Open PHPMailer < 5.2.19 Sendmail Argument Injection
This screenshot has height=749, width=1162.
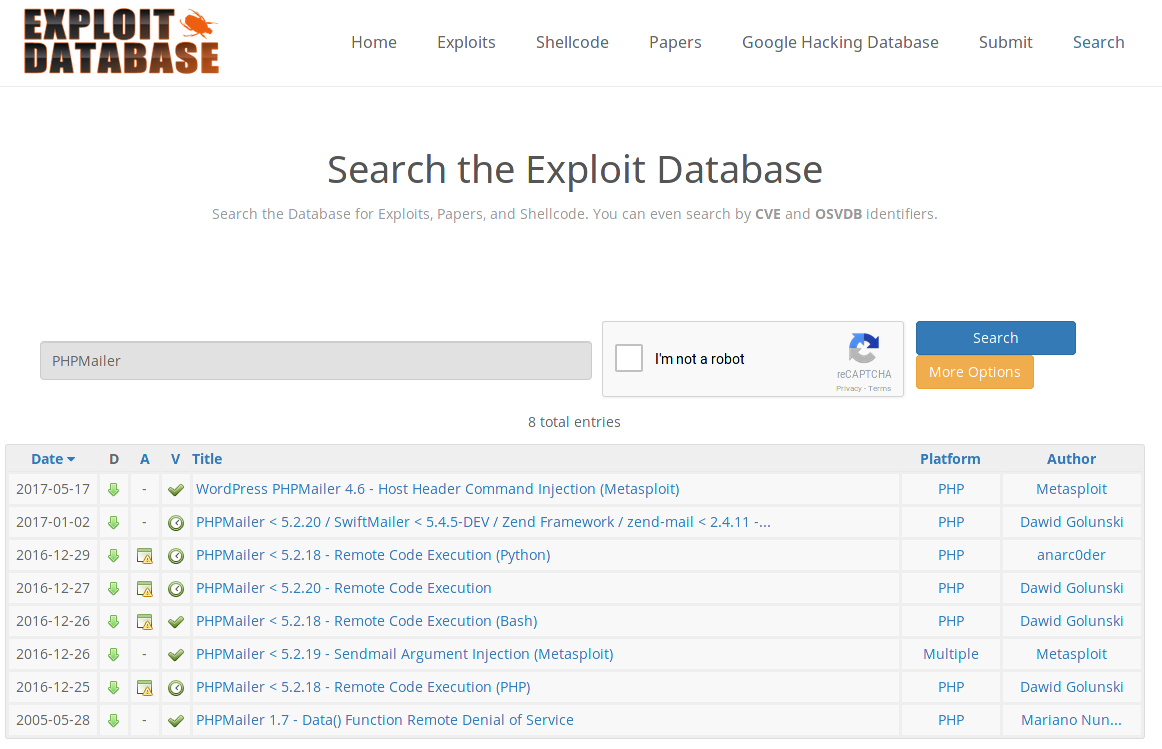[x=405, y=654]
